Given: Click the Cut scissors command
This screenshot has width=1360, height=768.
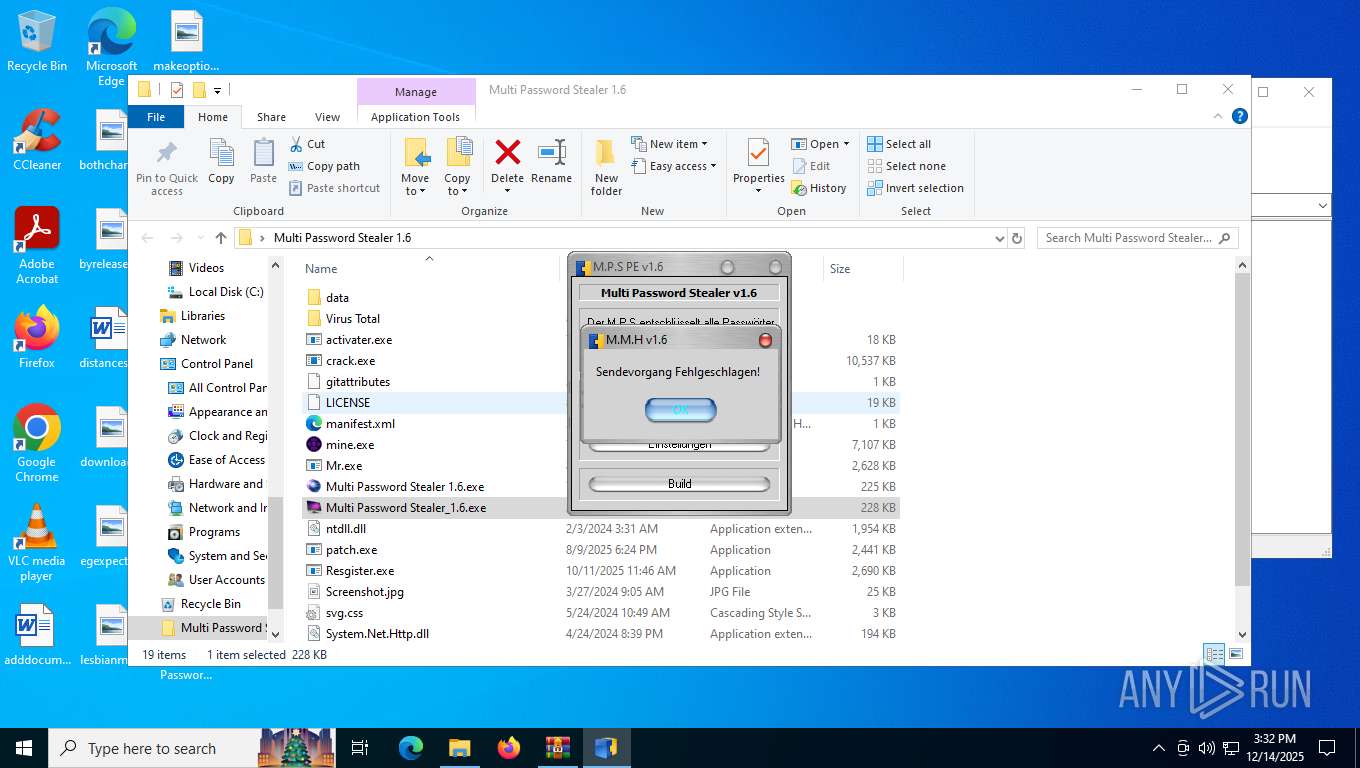Looking at the screenshot, I should [307, 144].
